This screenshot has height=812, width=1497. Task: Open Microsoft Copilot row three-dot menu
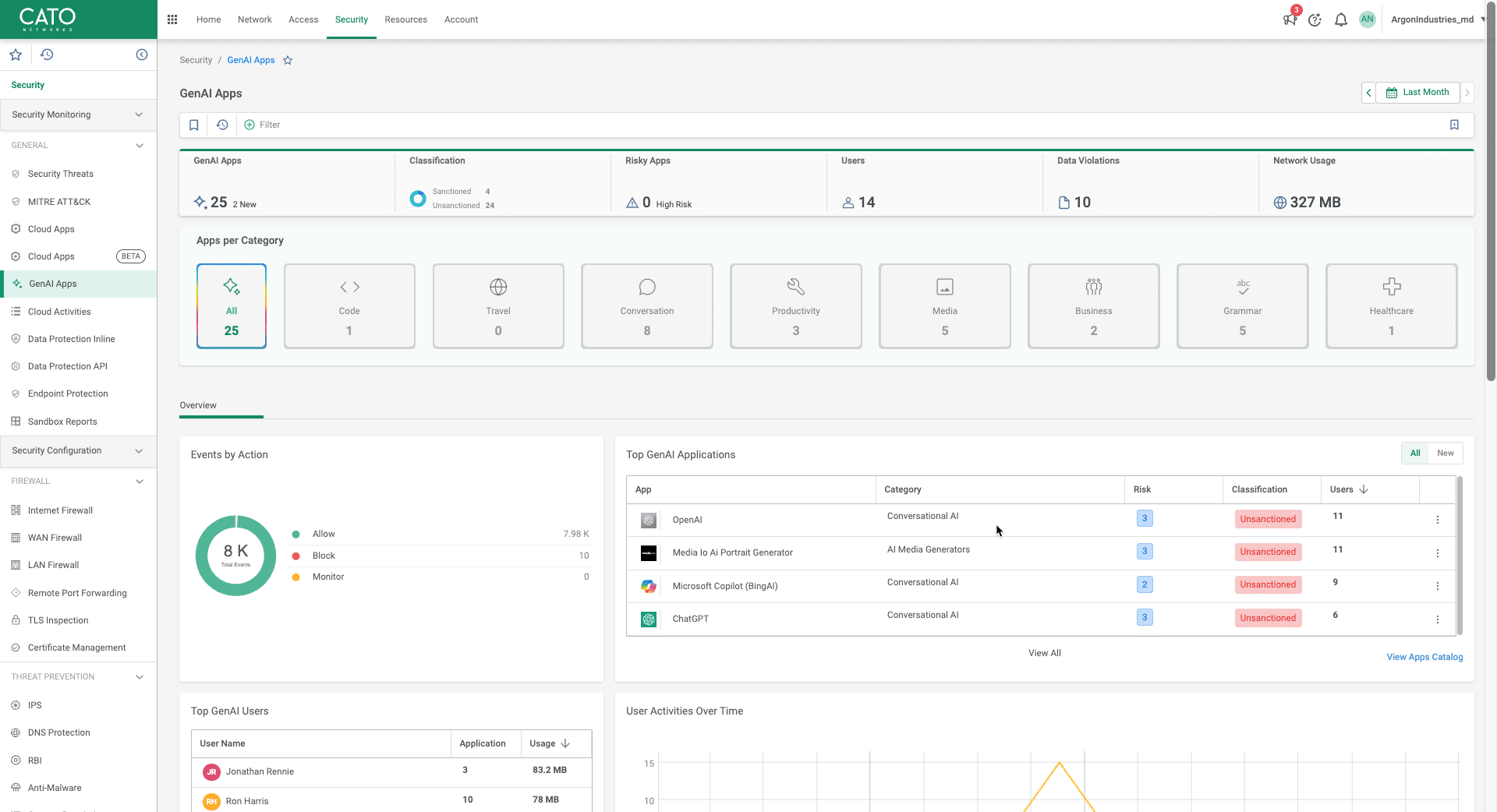(x=1438, y=586)
